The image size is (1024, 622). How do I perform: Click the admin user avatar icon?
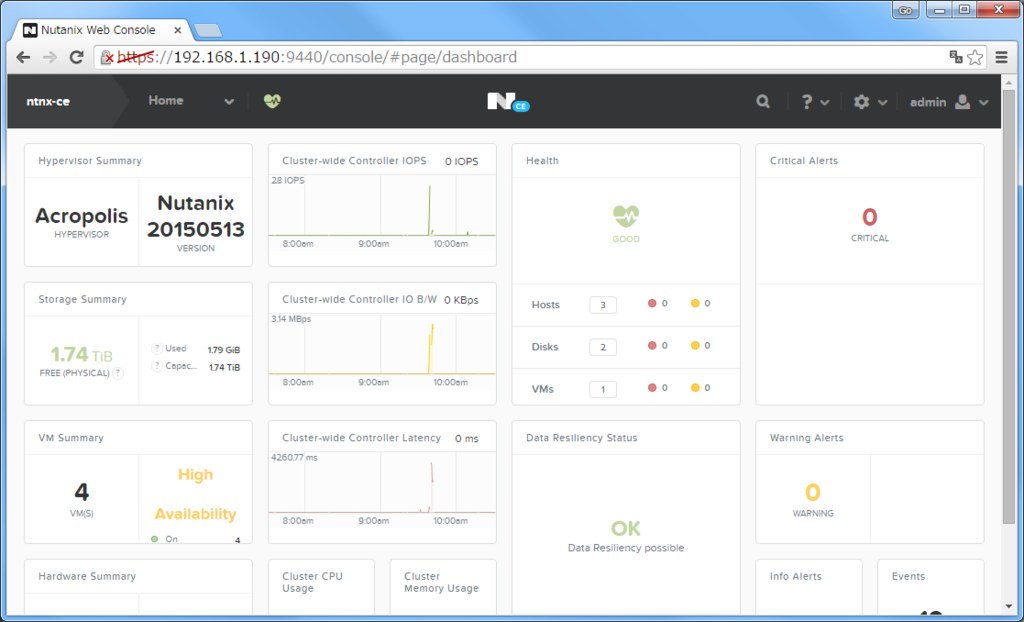click(963, 101)
